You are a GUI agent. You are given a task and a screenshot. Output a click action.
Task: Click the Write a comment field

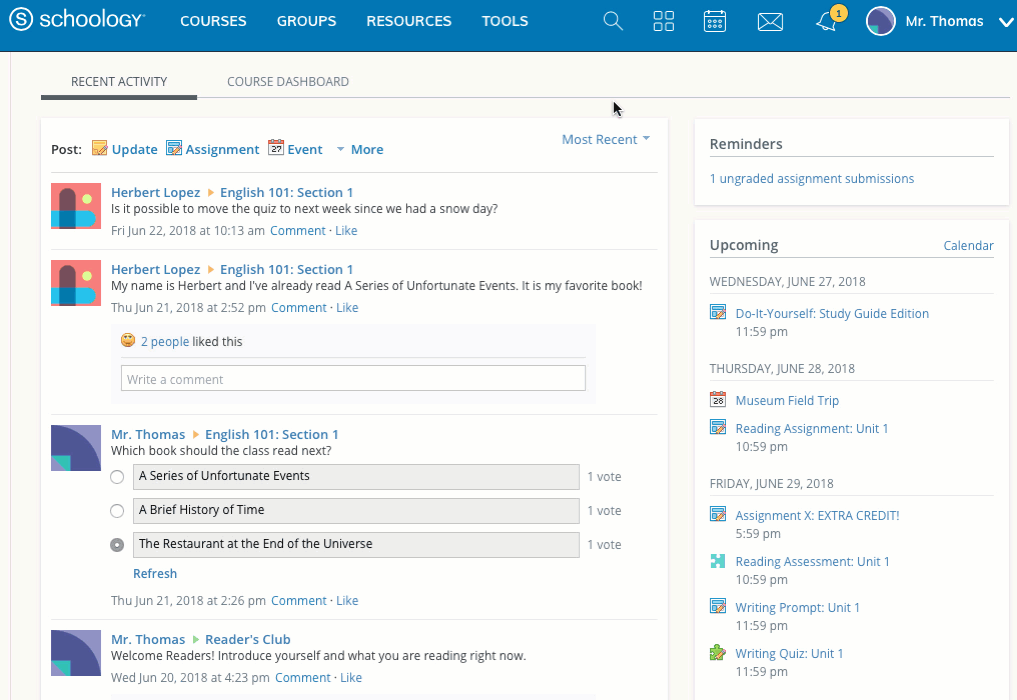pyautogui.click(x=353, y=379)
